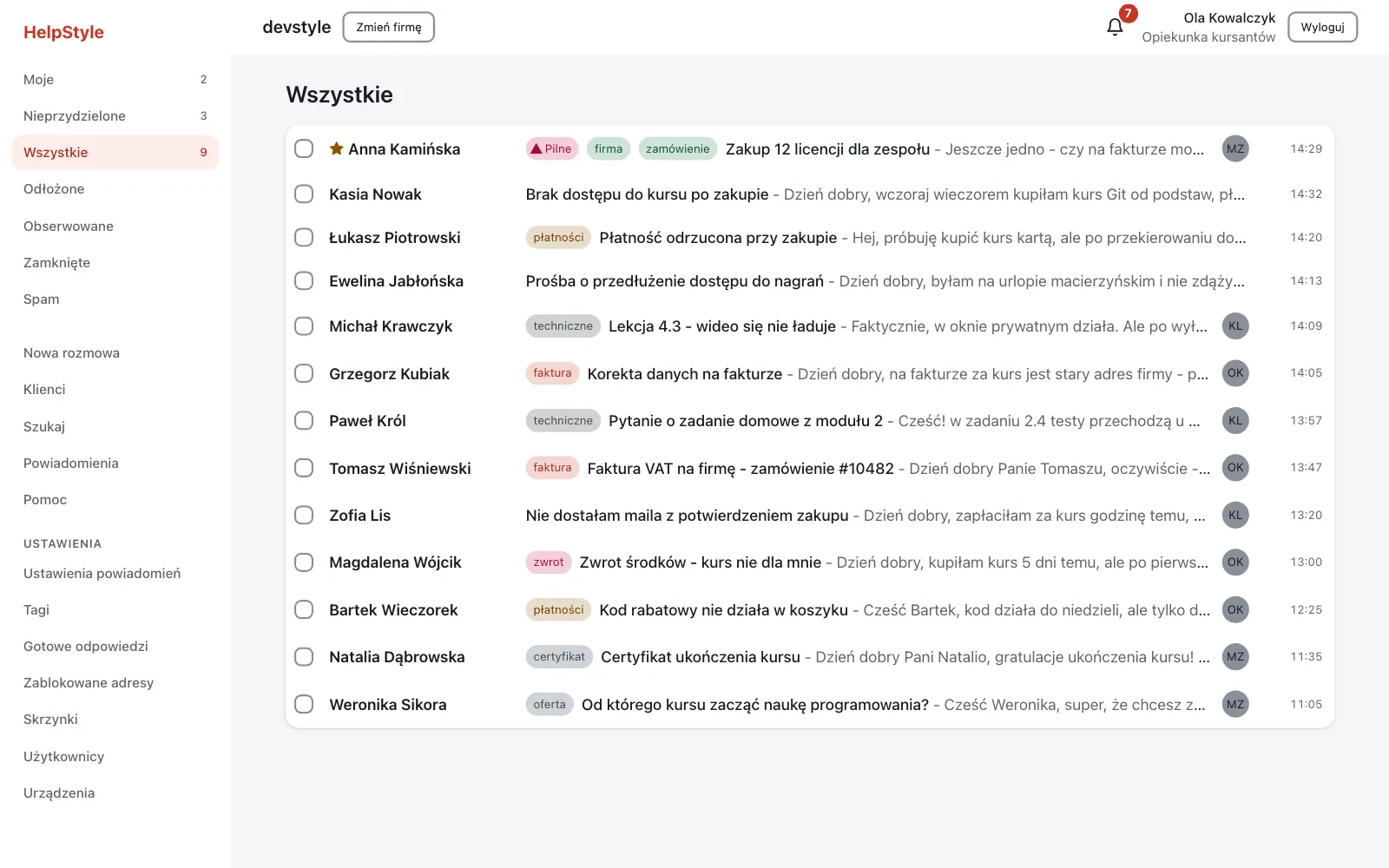Select the checkbox for Tomasz Wiśniewski

tap(304, 468)
